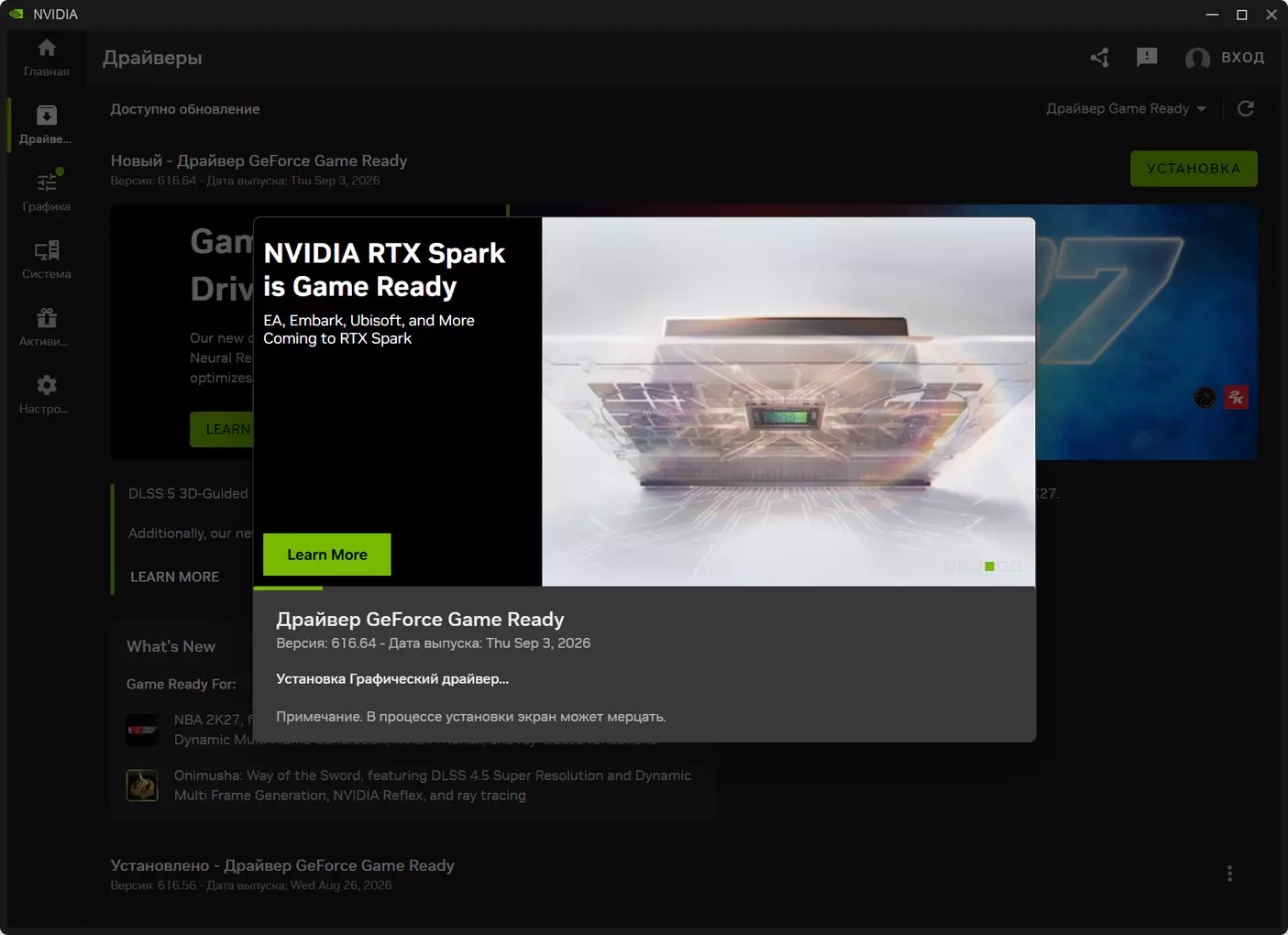Image resolution: width=1288 pixels, height=935 pixels.
Task: Click the installation progress bar
Action: [644, 588]
